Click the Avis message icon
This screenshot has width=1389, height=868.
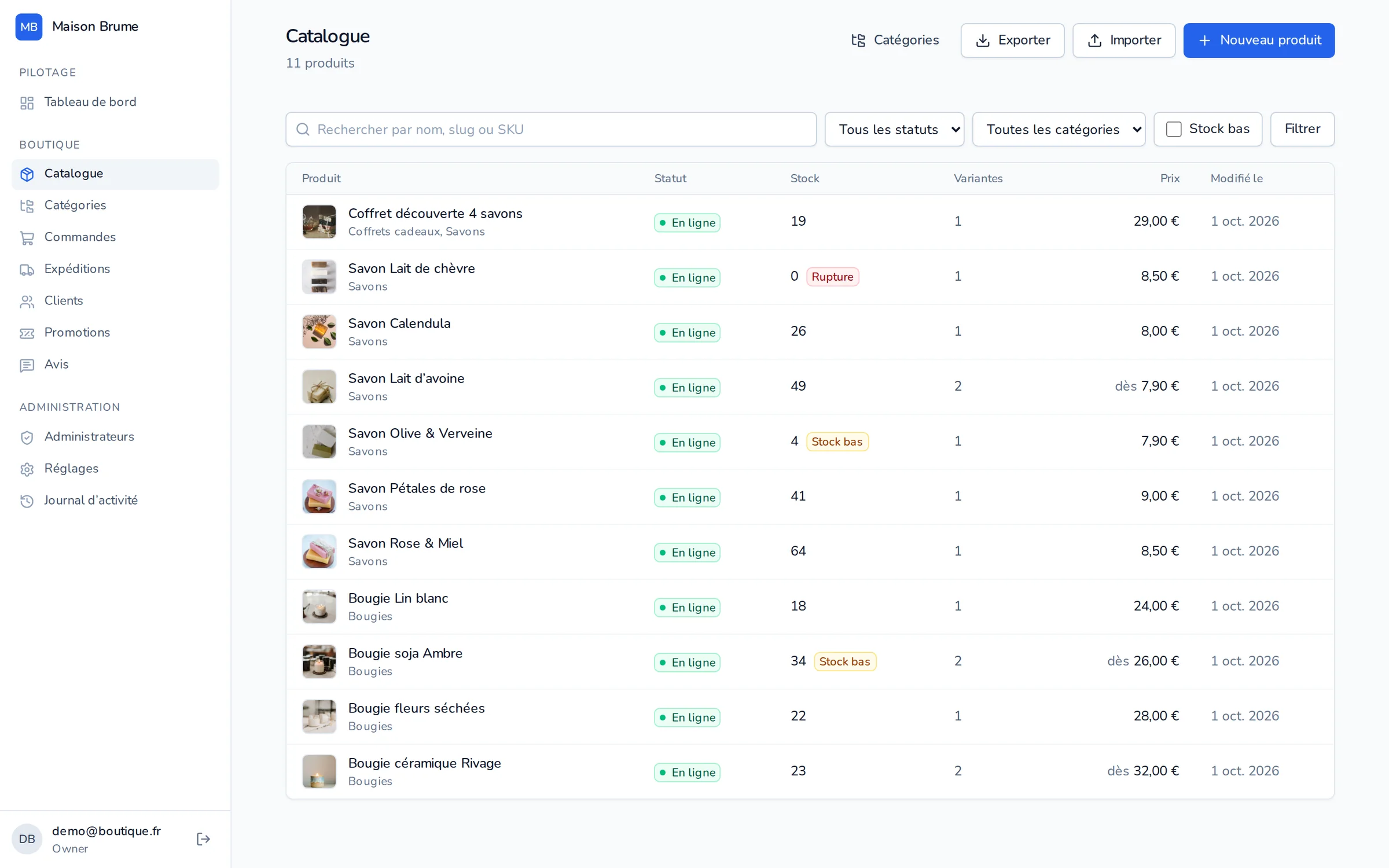[27, 365]
